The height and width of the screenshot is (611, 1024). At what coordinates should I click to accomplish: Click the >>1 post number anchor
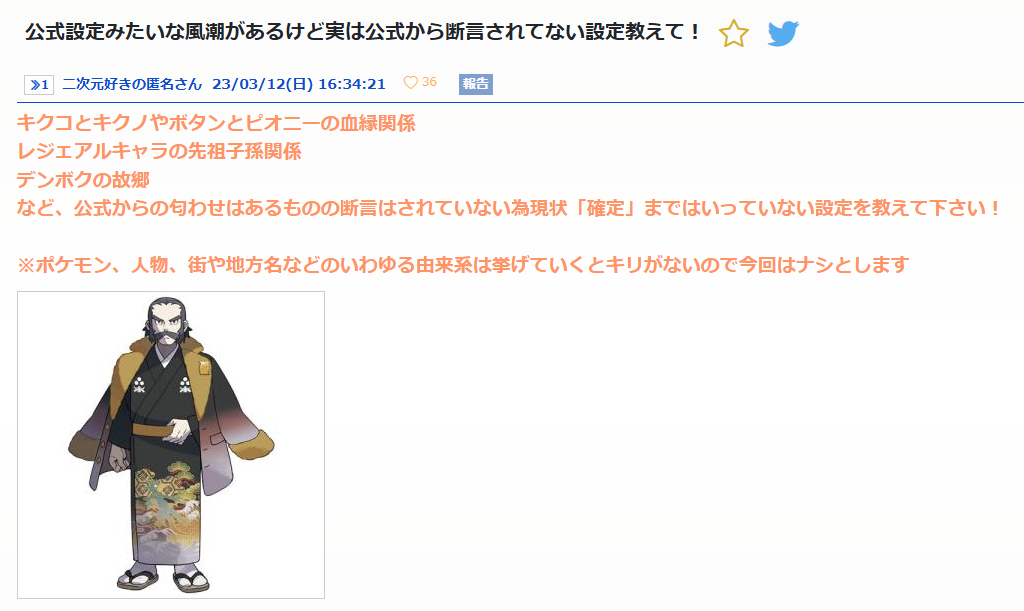(x=39, y=84)
